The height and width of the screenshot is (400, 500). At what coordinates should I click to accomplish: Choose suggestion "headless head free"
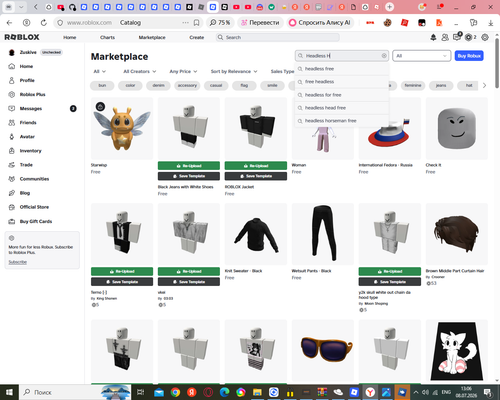(342, 108)
